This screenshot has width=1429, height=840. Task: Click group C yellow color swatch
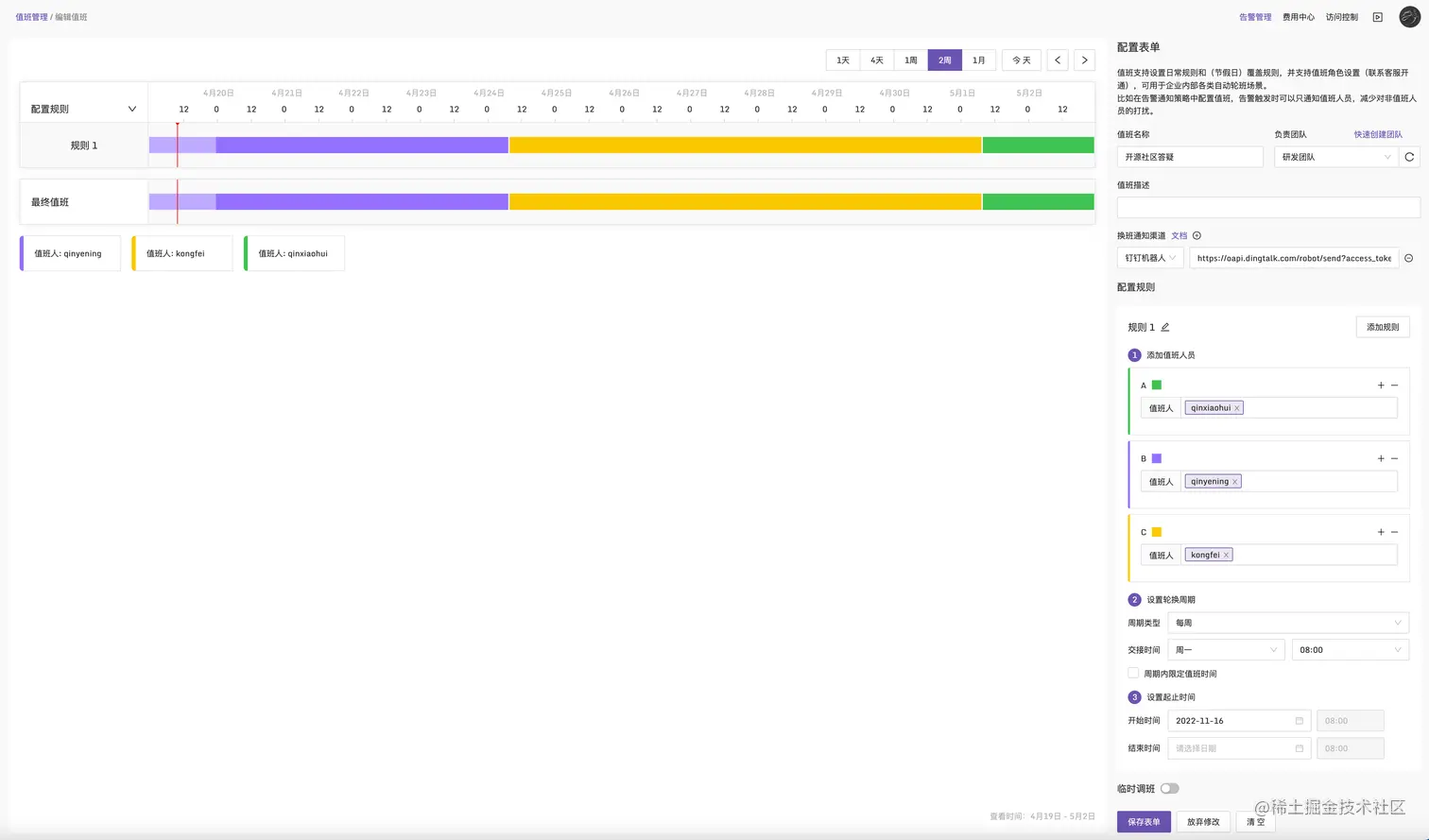(x=1157, y=532)
